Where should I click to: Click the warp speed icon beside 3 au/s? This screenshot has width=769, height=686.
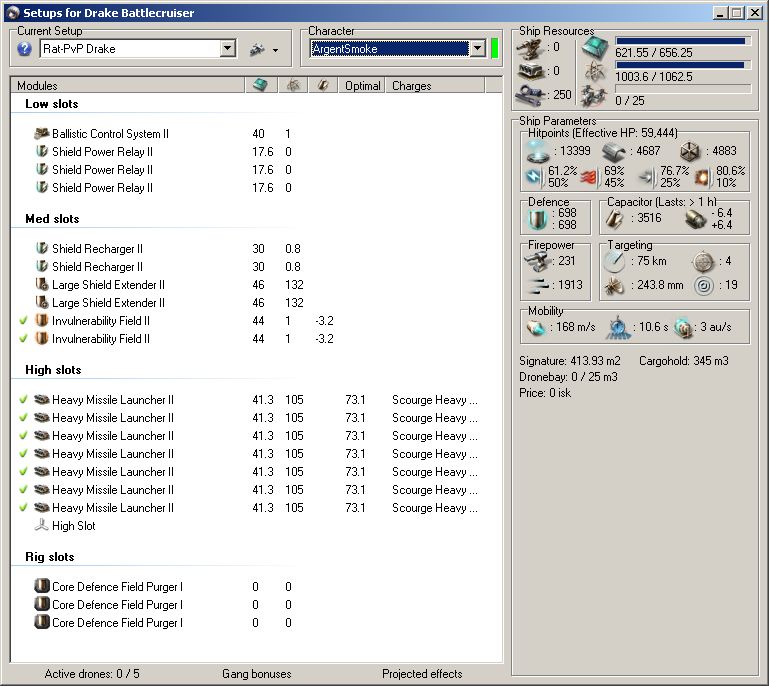(x=682, y=328)
